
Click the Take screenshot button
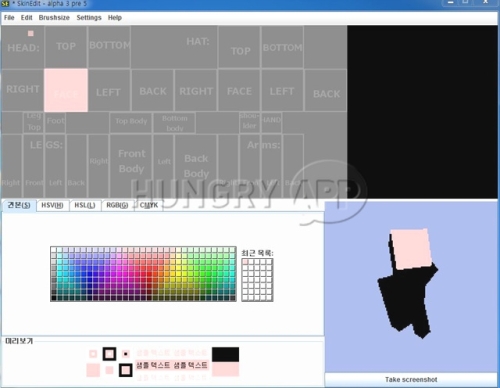coord(411,380)
